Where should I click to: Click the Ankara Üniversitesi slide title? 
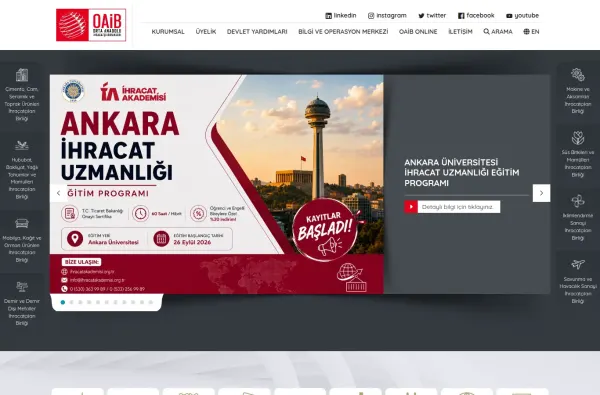click(x=462, y=173)
